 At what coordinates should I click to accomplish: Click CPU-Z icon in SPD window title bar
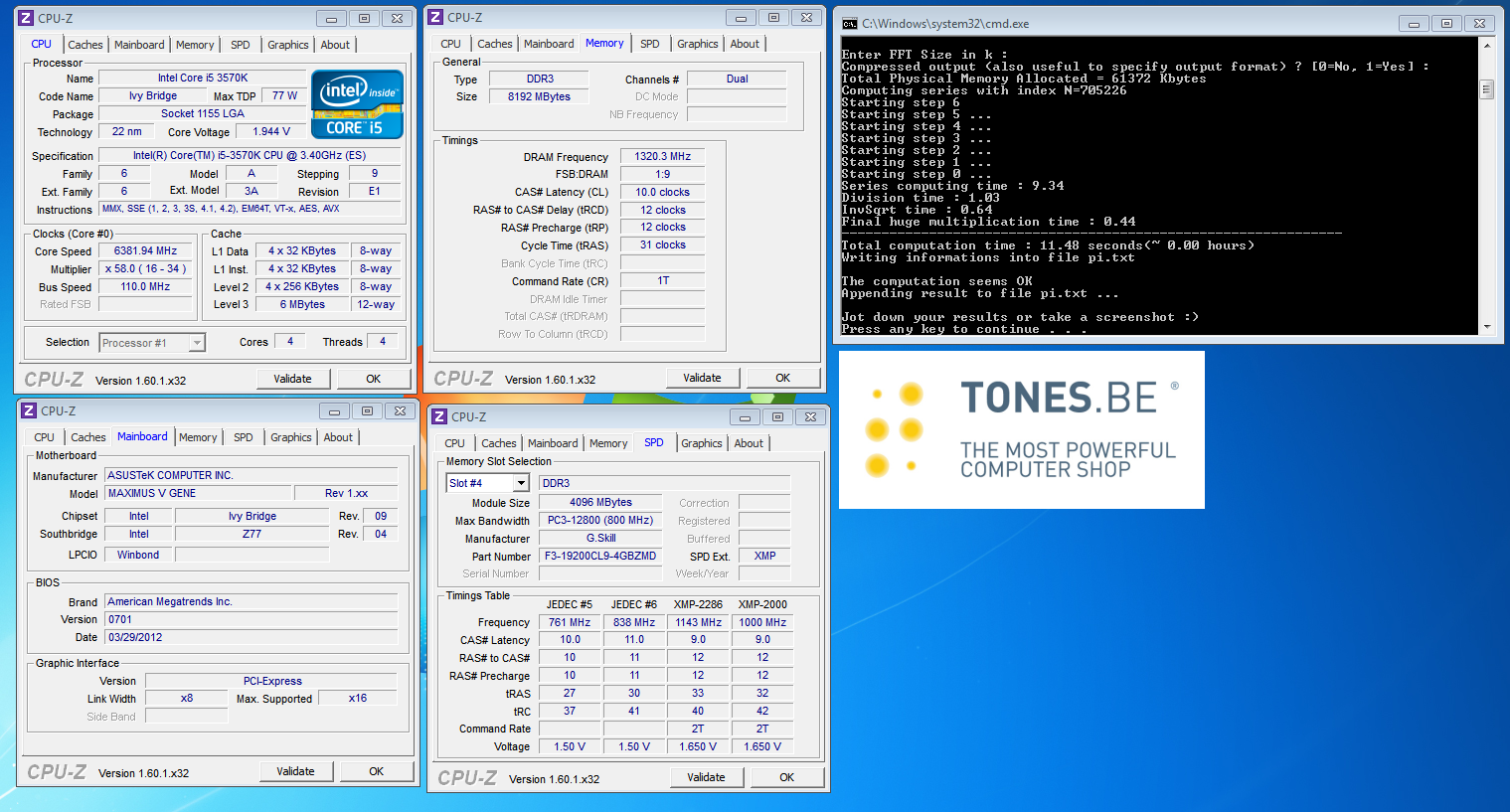(439, 416)
